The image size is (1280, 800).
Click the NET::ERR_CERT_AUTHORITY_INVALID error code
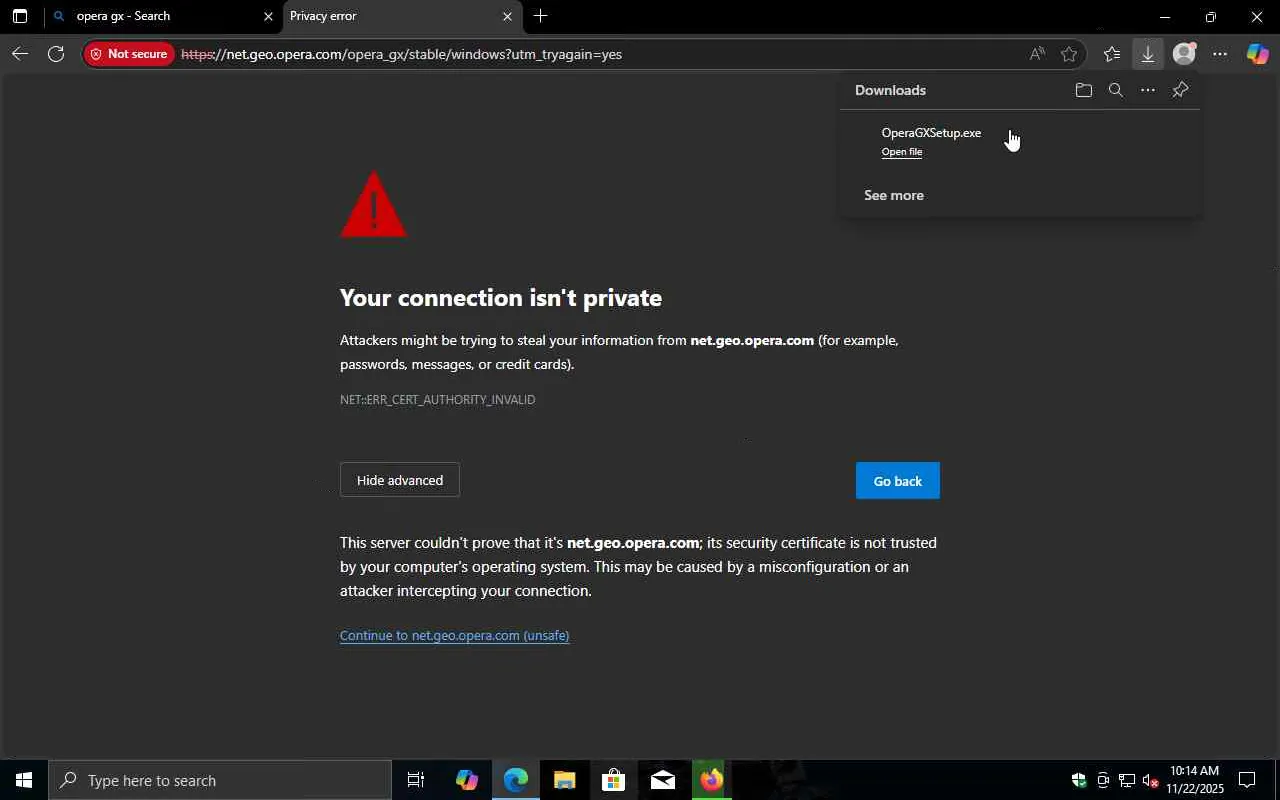[x=438, y=399]
